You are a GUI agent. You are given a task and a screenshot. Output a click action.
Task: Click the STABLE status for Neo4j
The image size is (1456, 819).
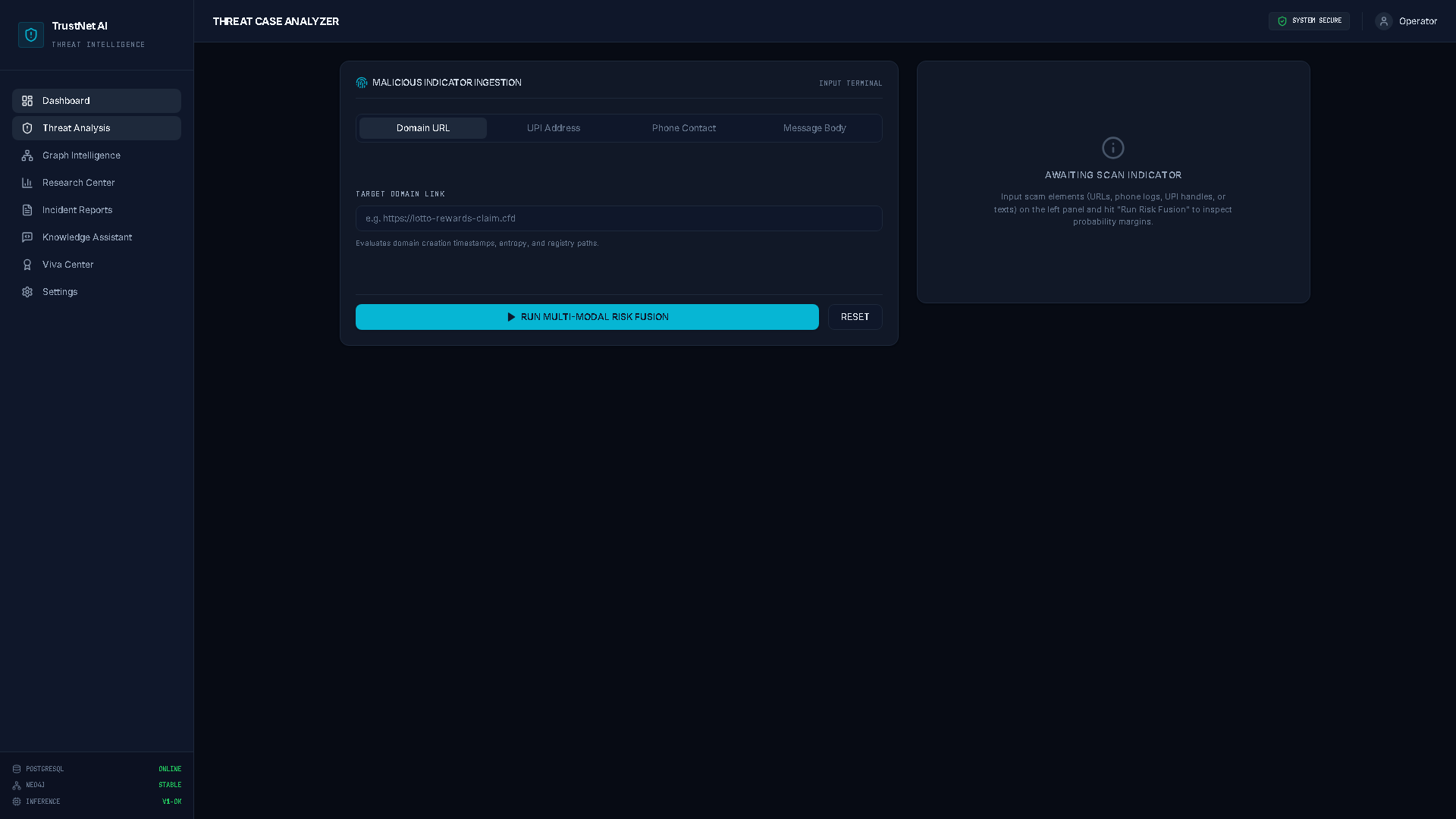(170, 785)
